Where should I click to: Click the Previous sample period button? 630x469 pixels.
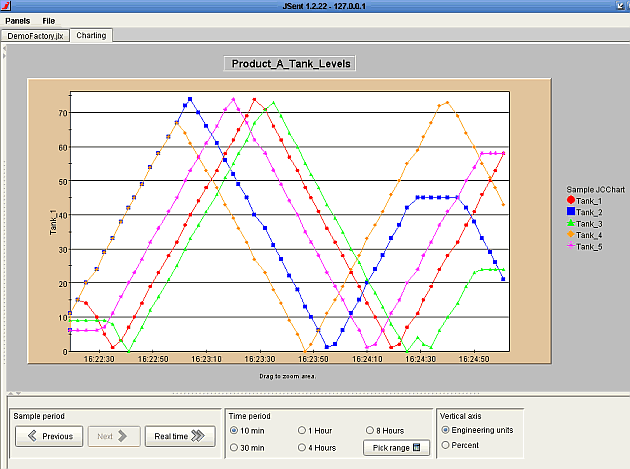pos(49,436)
